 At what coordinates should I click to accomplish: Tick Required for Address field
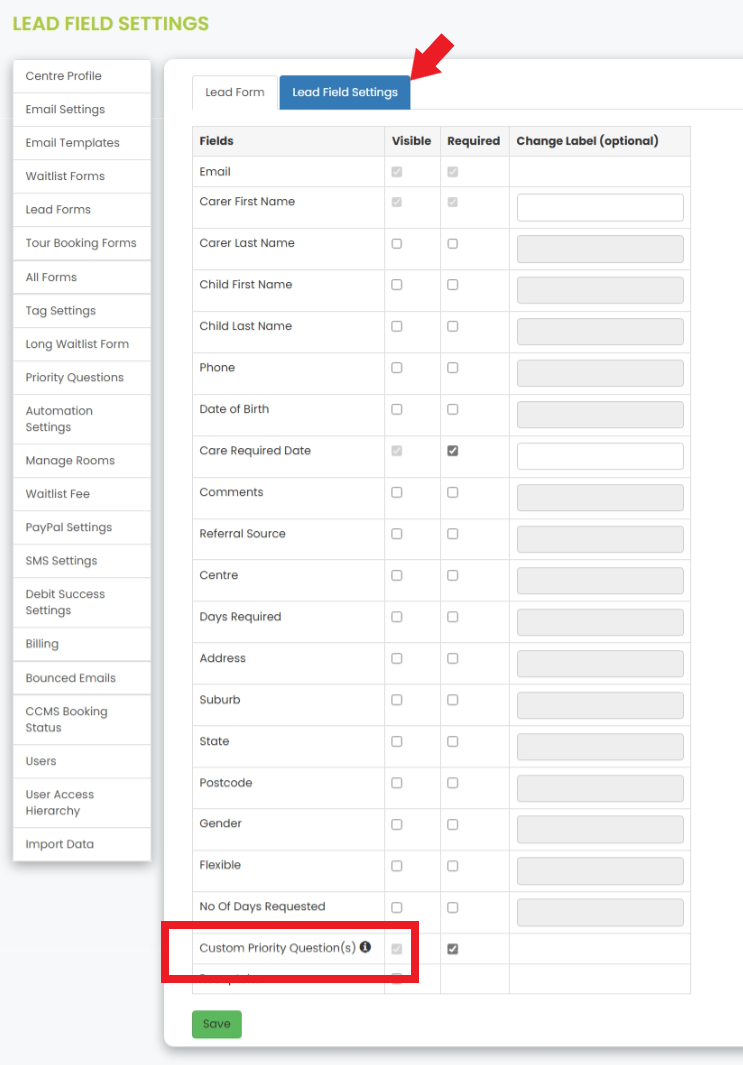pos(452,658)
